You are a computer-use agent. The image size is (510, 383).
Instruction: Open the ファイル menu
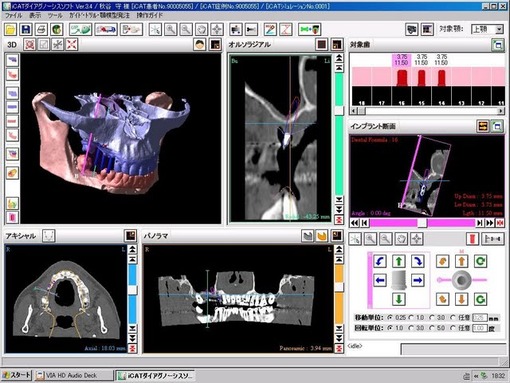[x=13, y=15]
